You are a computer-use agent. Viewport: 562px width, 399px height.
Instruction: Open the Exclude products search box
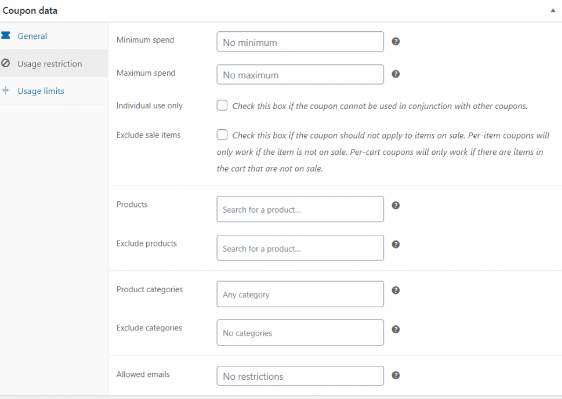pyautogui.click(x=300, y=248)
